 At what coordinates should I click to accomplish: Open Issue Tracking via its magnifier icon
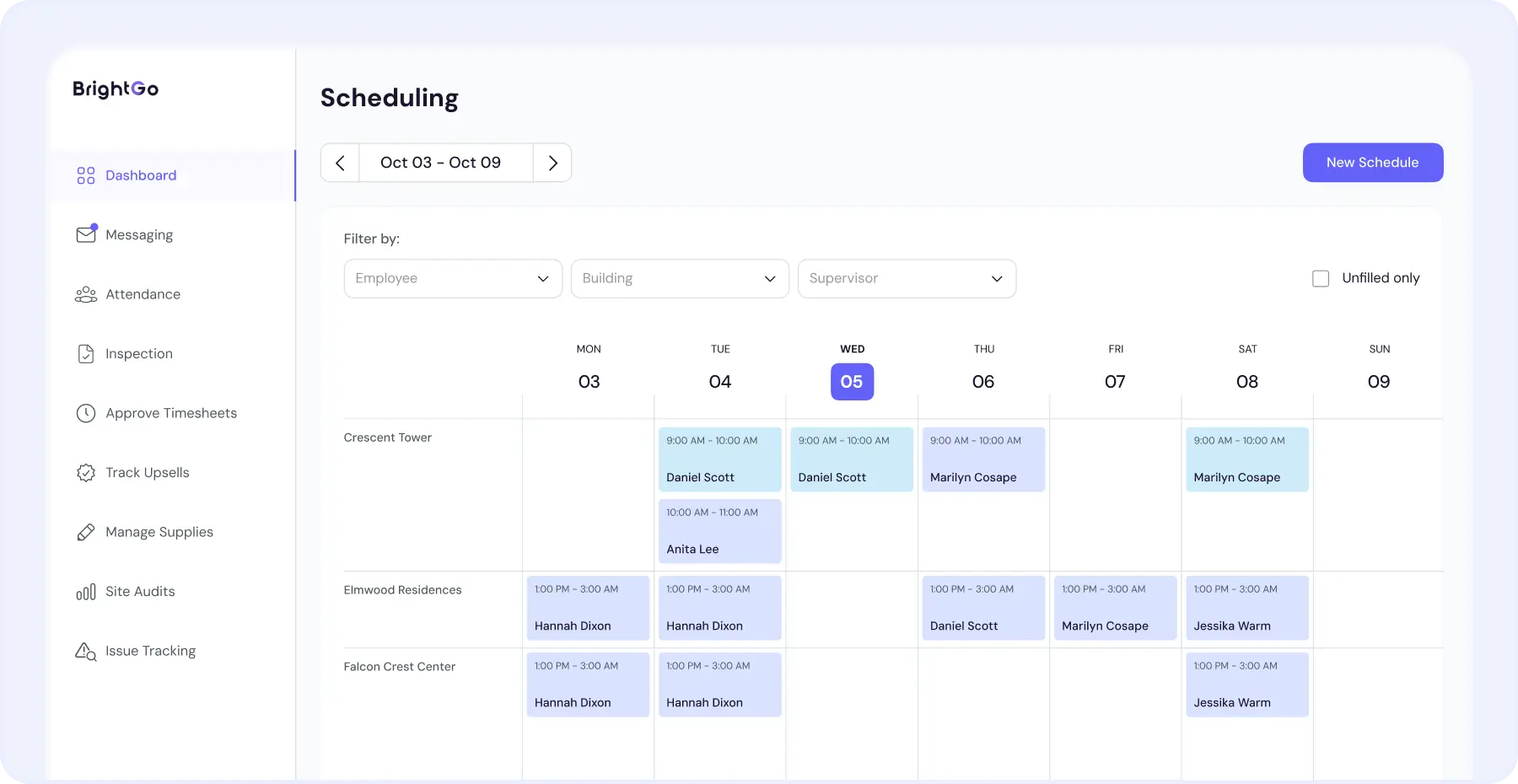pyautogui.click(x=86, y=651)
